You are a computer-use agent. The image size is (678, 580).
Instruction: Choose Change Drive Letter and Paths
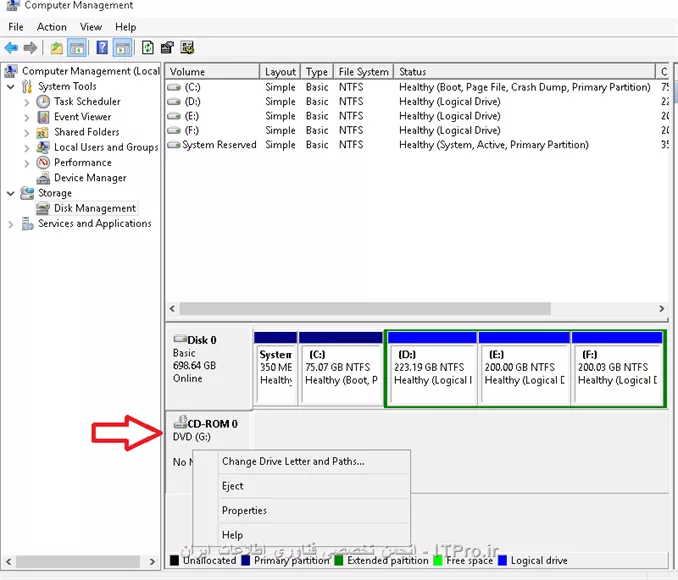(x=301, y=461)
